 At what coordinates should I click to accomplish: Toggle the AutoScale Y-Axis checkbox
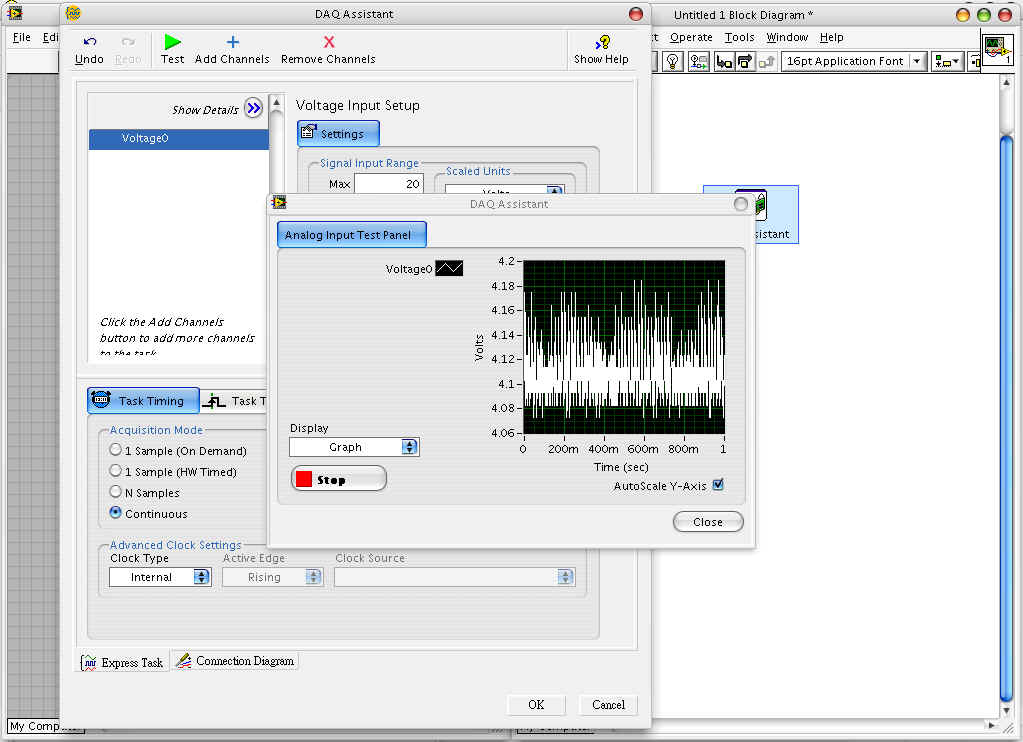coord(718,485)
